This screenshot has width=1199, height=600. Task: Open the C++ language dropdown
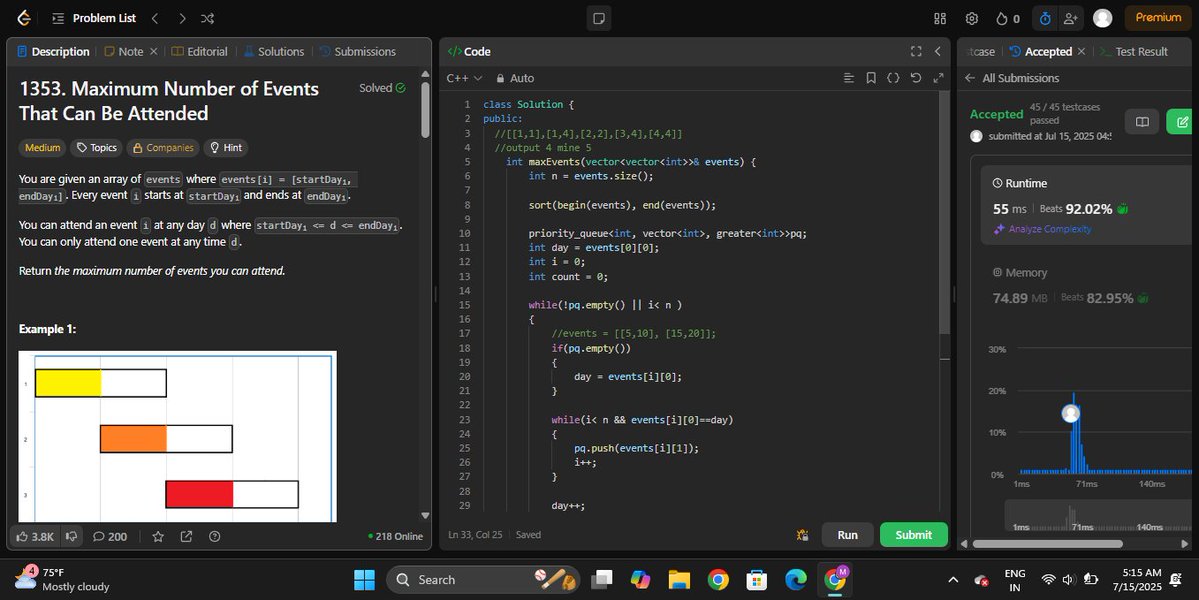(x=464, y=78)
